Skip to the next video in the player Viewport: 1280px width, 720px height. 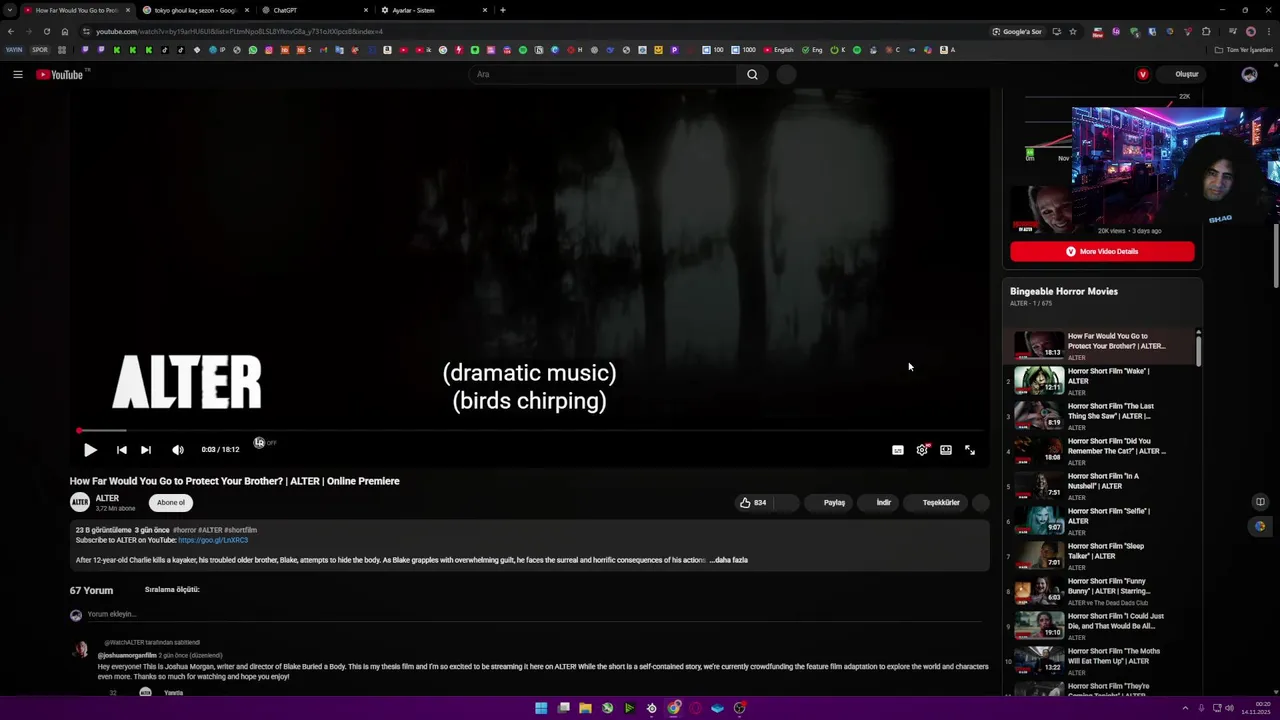click(x=146, y=450)
